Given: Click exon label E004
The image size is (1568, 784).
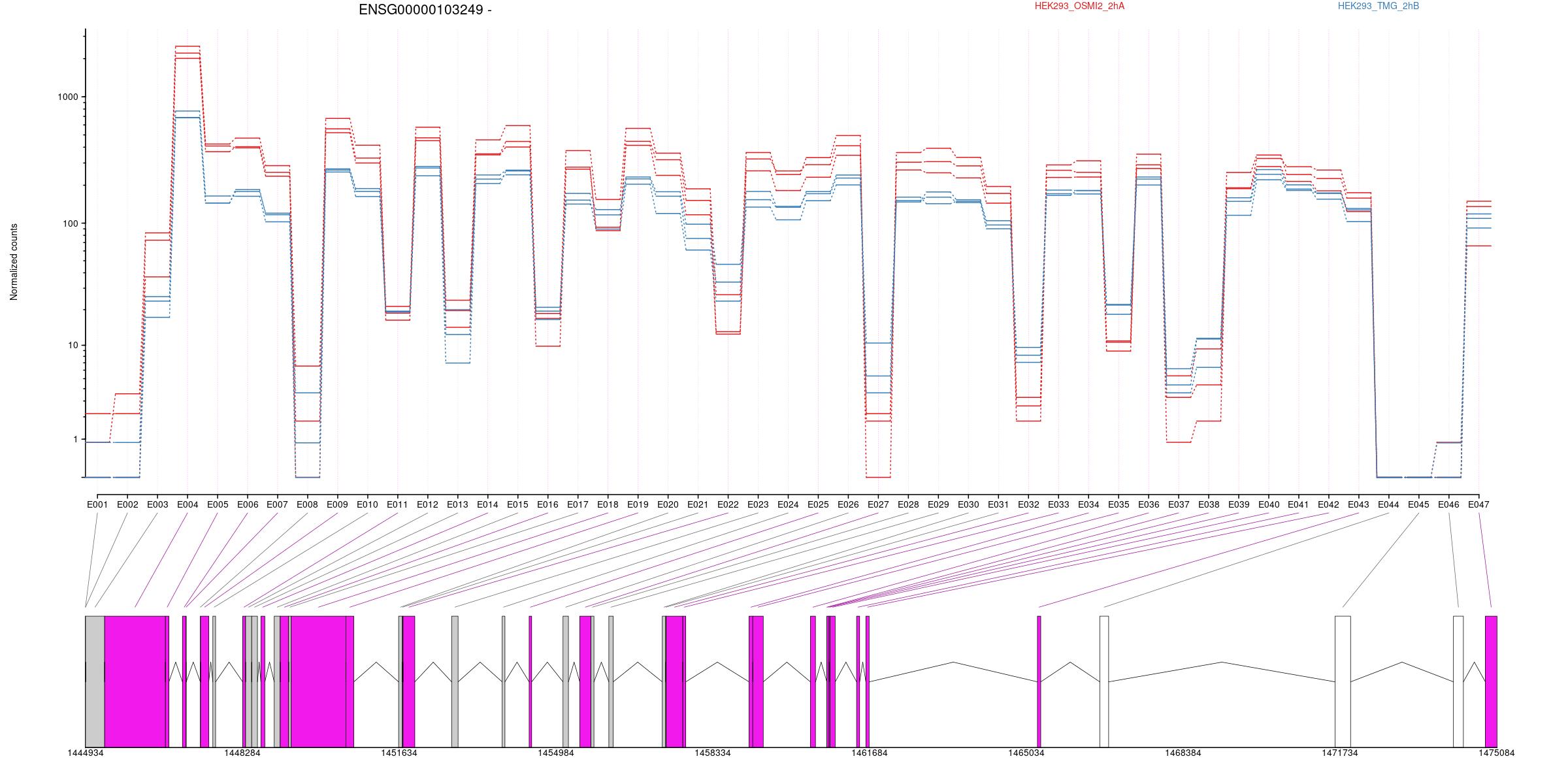Looking at the screenshot, I should [188, 504].
